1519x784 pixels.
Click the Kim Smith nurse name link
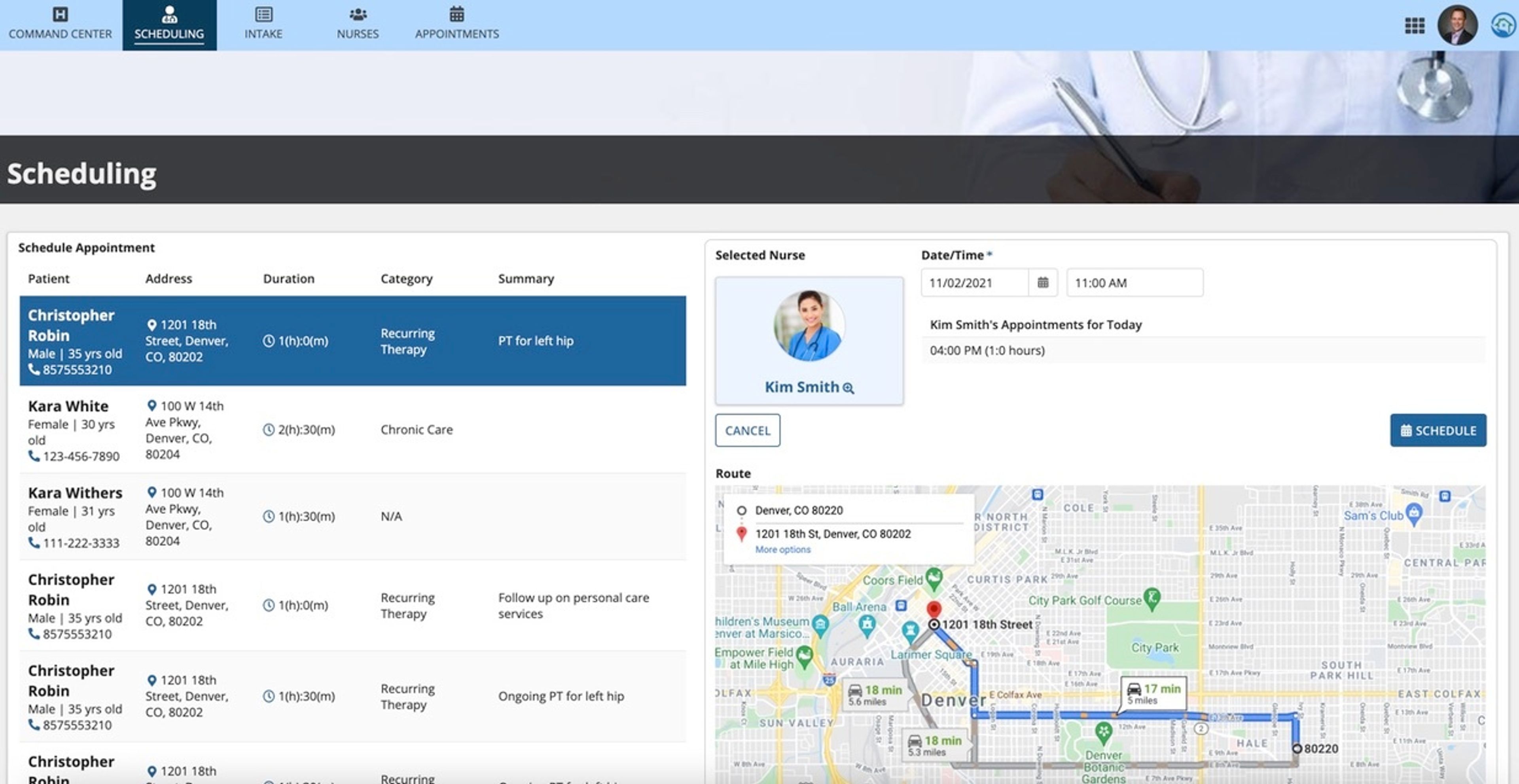pos(801,387)
